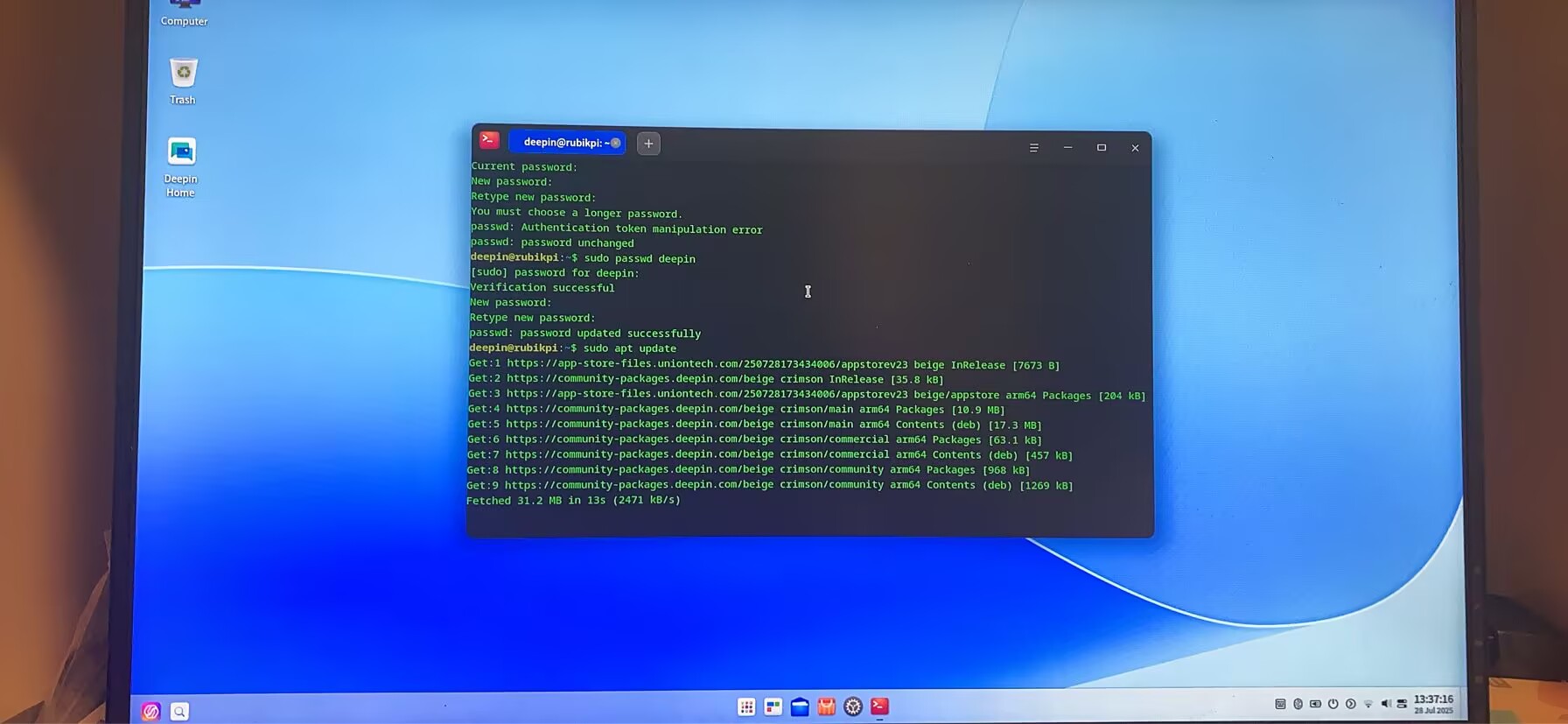This screenshot has width=1568, height=724.
Task: Select the deepin@rubikpi: ~ tab
Action: 560,143
